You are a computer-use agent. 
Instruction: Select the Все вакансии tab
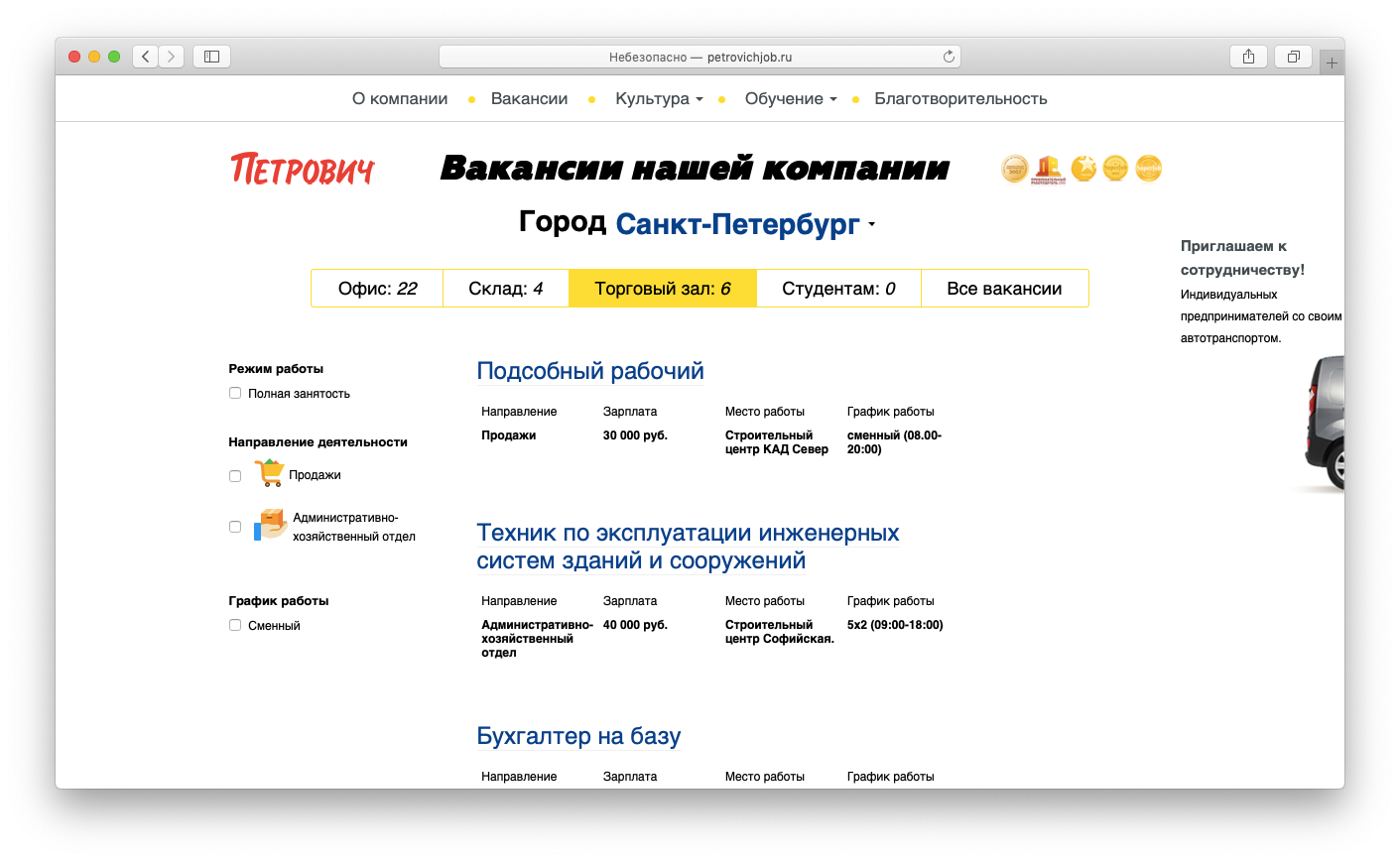1004,289
